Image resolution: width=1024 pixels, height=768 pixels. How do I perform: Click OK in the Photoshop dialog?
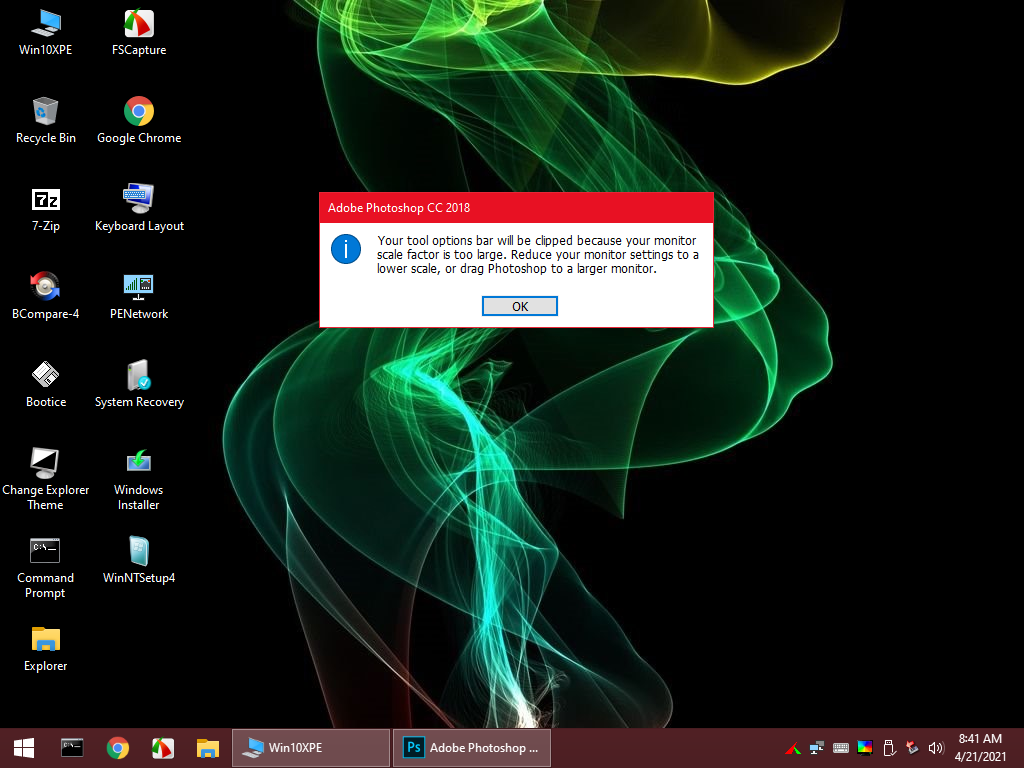tap(520, 306)
